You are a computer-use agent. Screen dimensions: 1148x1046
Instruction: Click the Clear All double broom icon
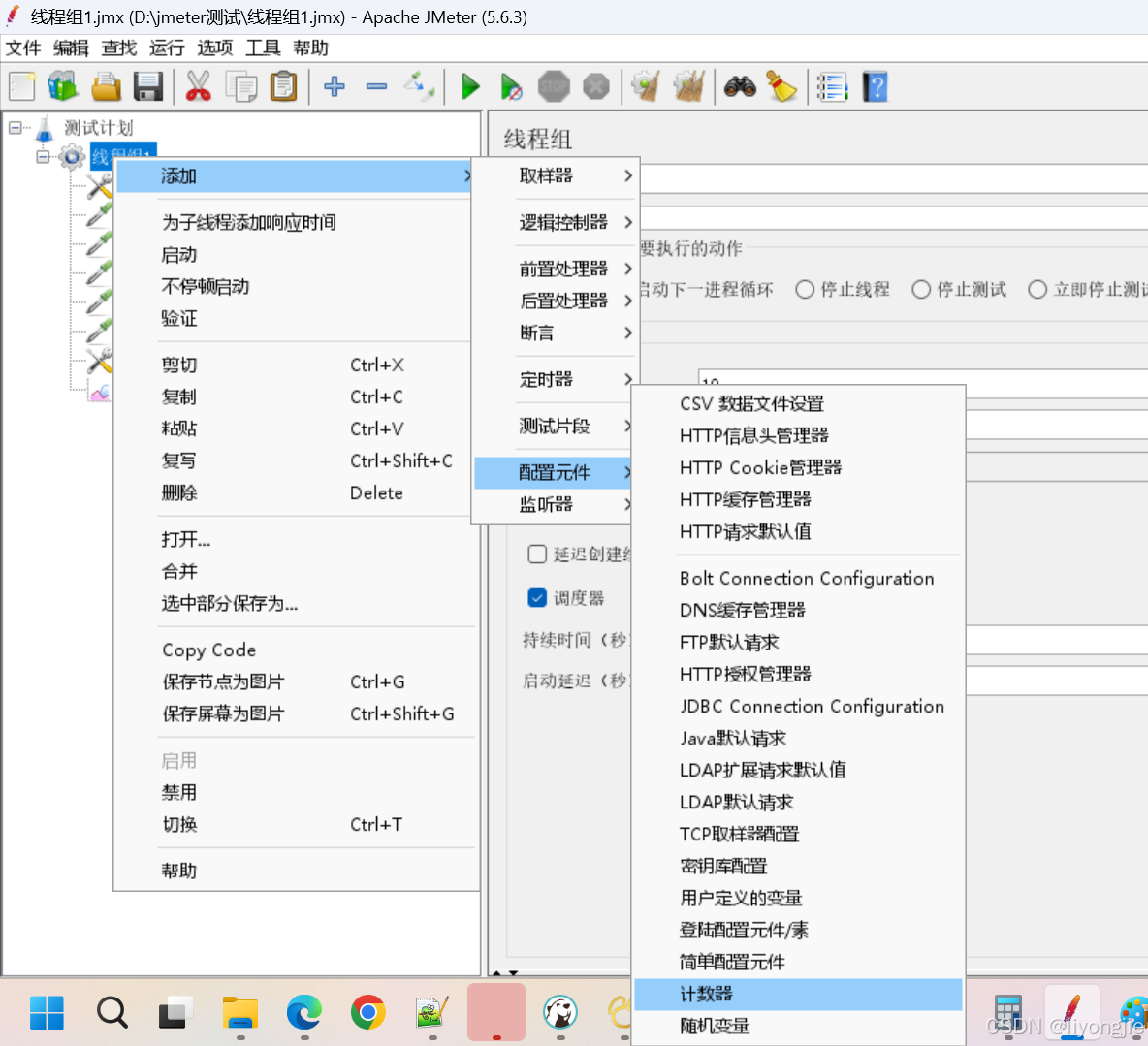pos(689,86)
